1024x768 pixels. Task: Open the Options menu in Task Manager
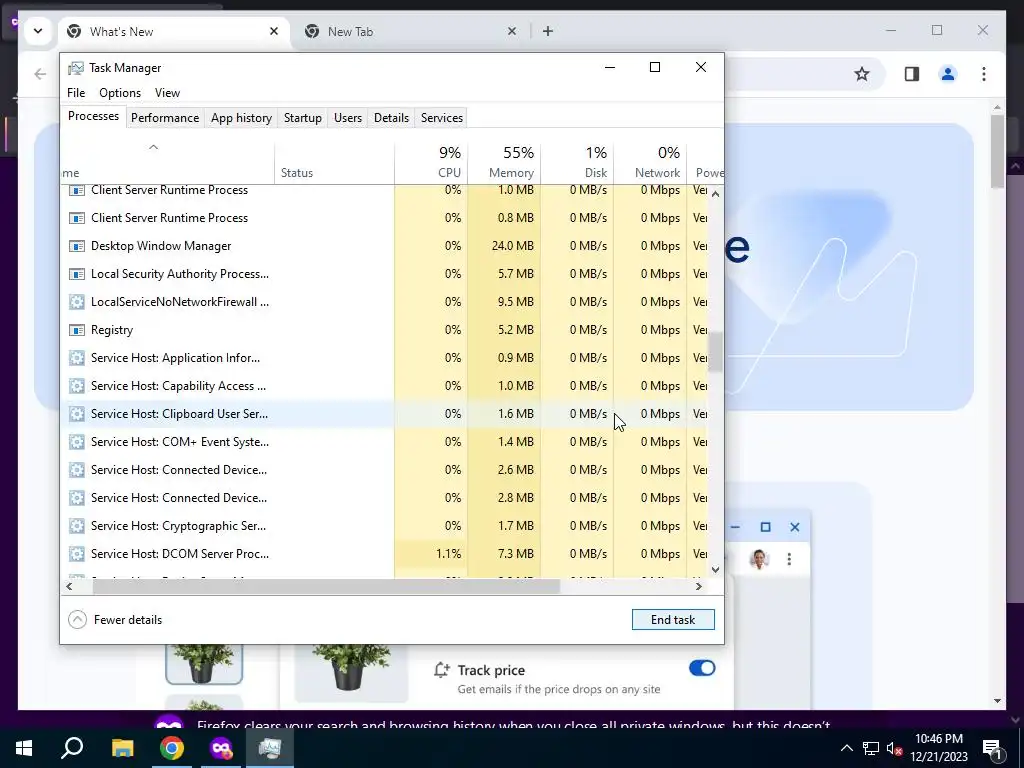click(120, 93)
